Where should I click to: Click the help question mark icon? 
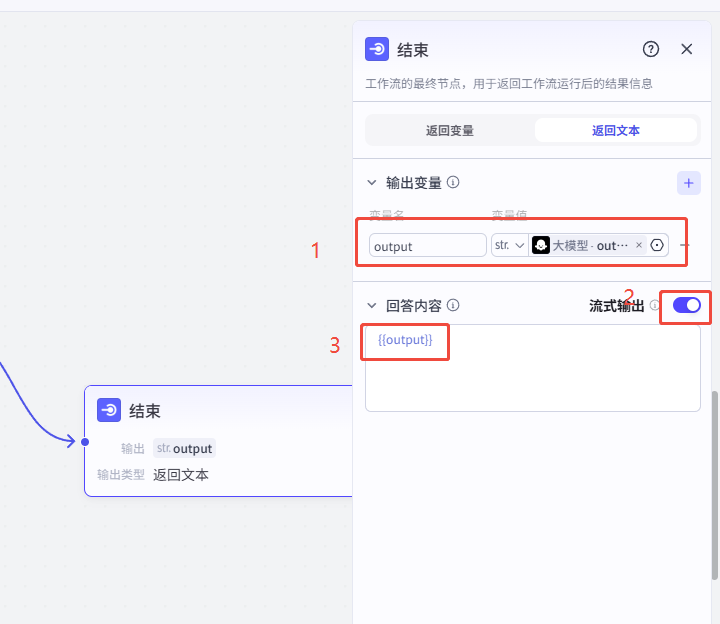click(x=651, y=49)
